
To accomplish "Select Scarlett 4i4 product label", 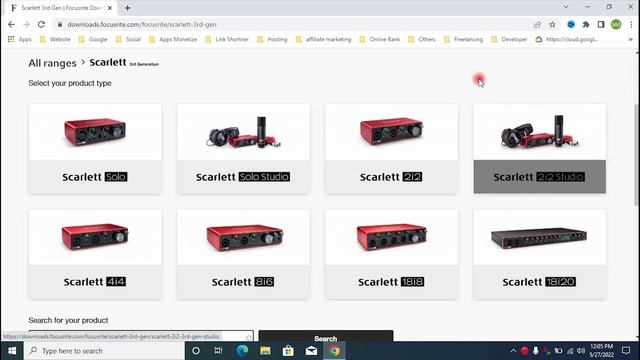I will tap(95, 282).
